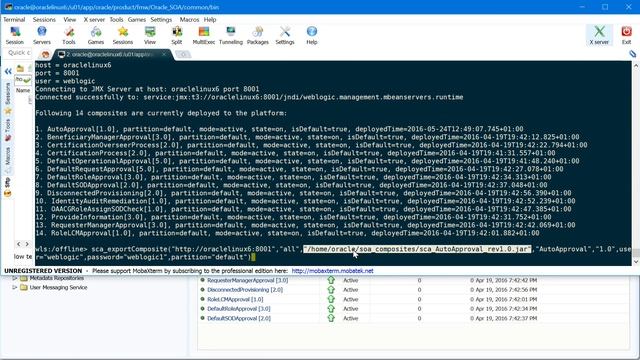The height and width of the screenshot is (360, 640).
Task: Open DefaultRoleApproval [3.0] composite link
Action: pyautogui.click(x=239, y=309)
